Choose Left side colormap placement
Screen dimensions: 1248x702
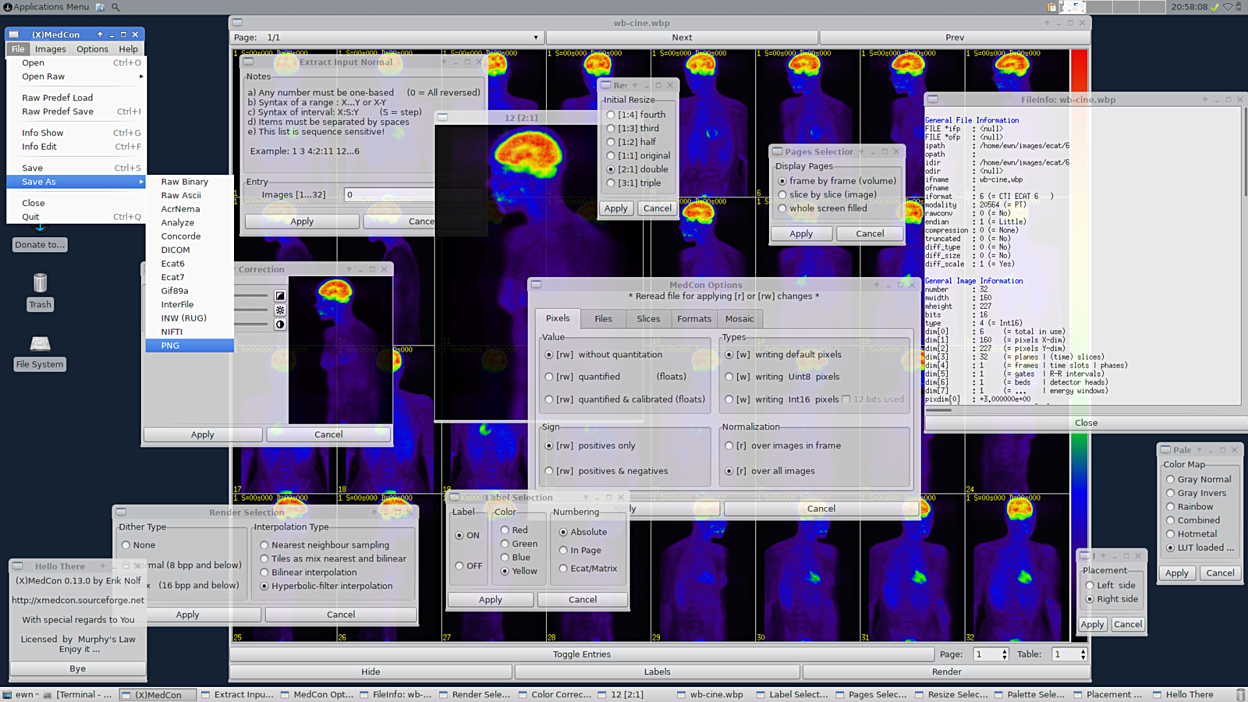pos(1090,586)
